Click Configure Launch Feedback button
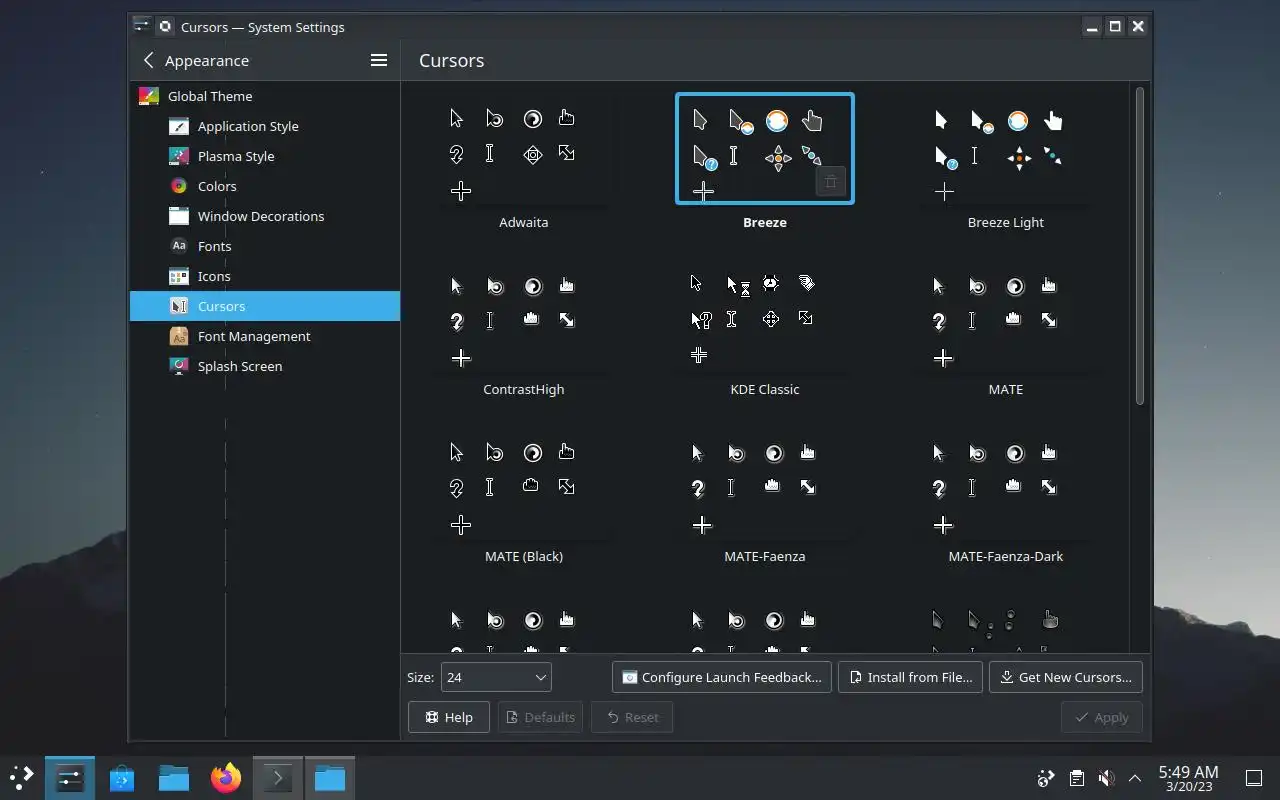This screenshot has width=1280, height=800. coord(721,677)
